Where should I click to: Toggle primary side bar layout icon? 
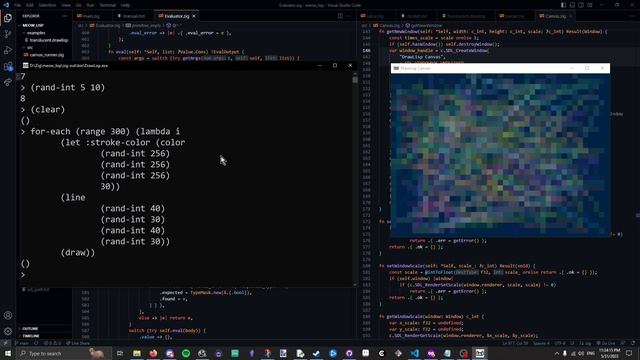tap(563, 5)
